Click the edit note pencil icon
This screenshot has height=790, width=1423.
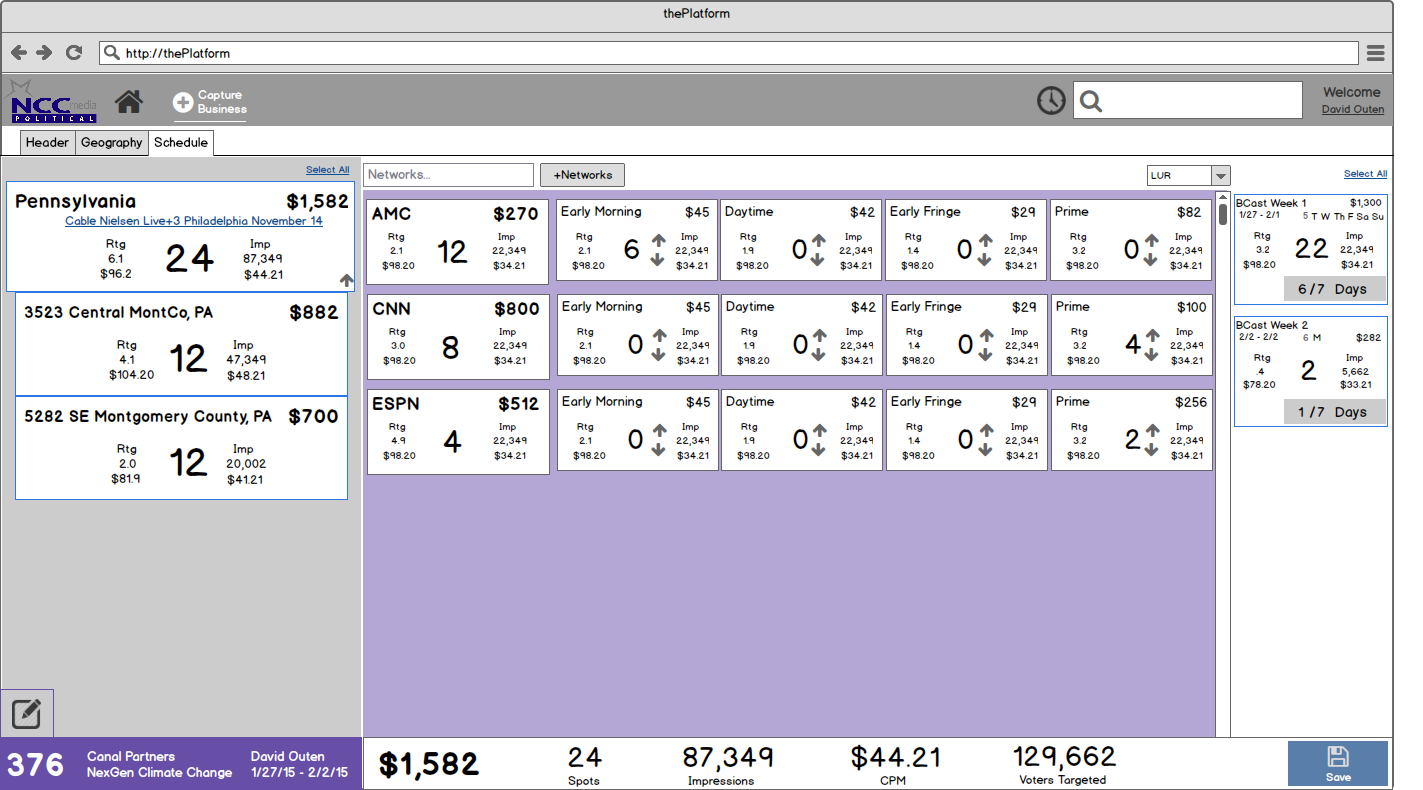point(27,714)
